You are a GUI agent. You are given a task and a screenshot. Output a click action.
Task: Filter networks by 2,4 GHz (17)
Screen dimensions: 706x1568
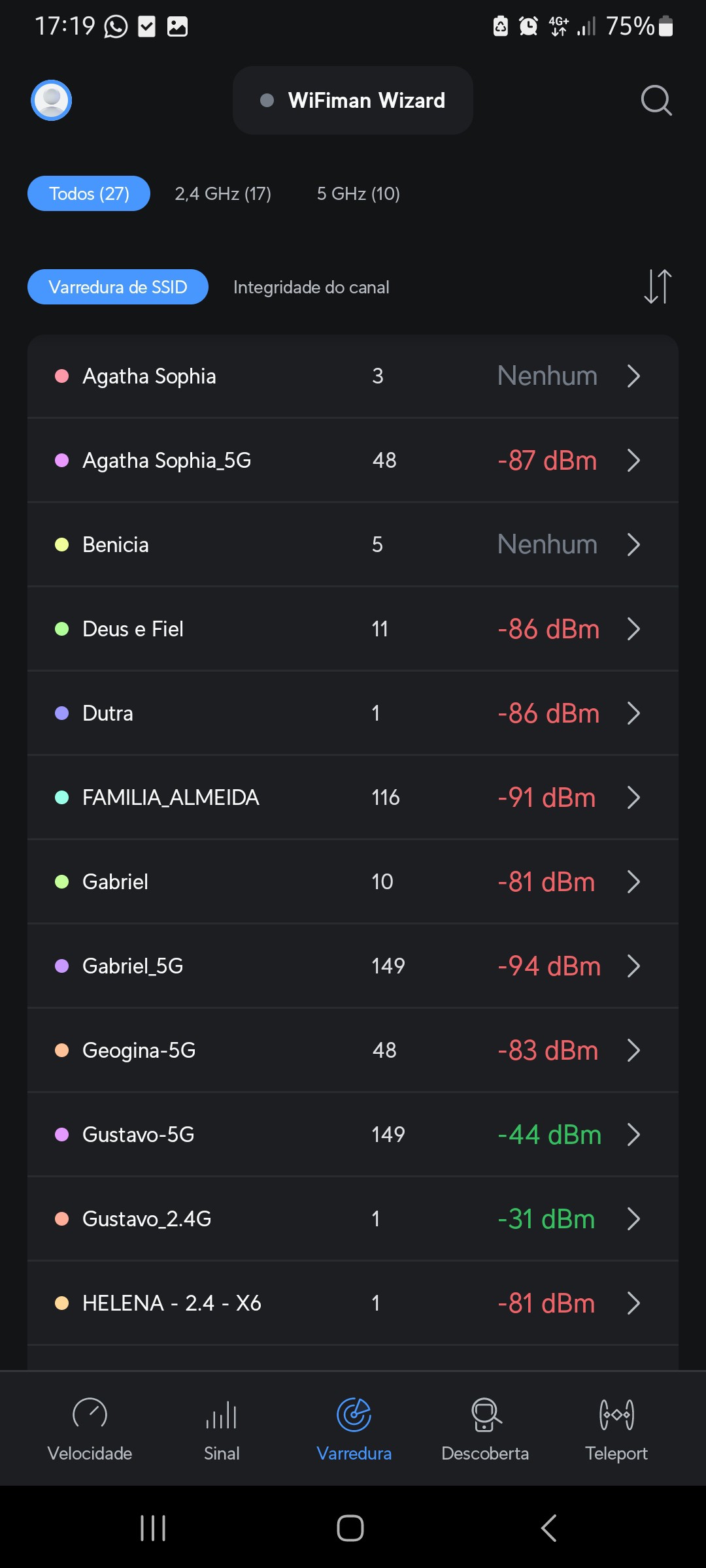click(223, 193)
